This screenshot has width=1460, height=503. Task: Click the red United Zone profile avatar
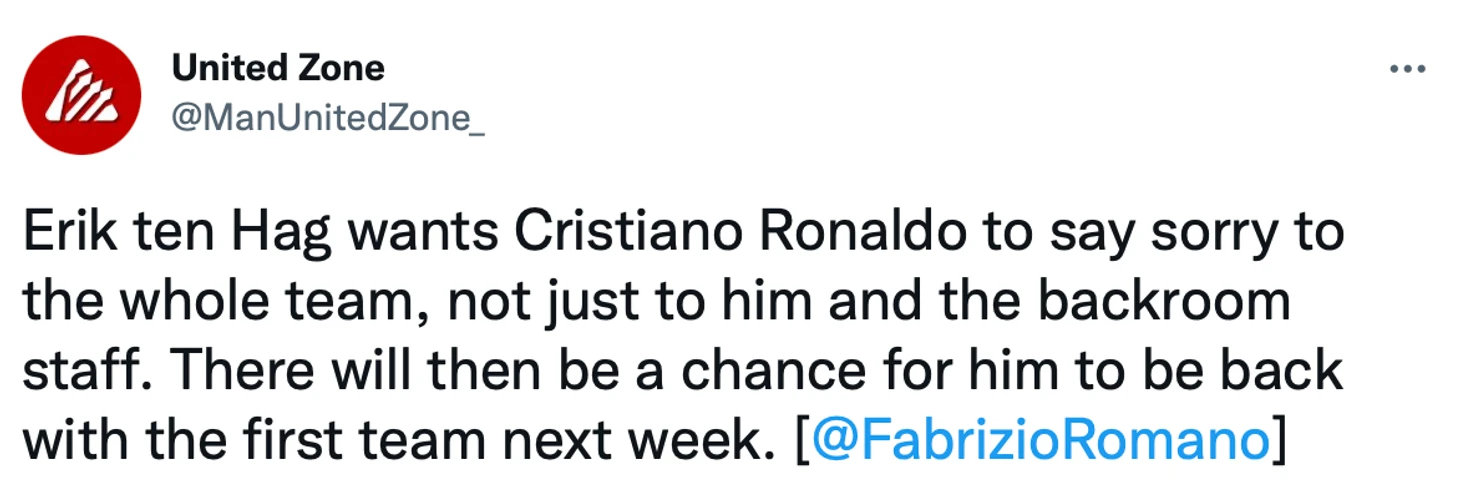tap(83, 98)
